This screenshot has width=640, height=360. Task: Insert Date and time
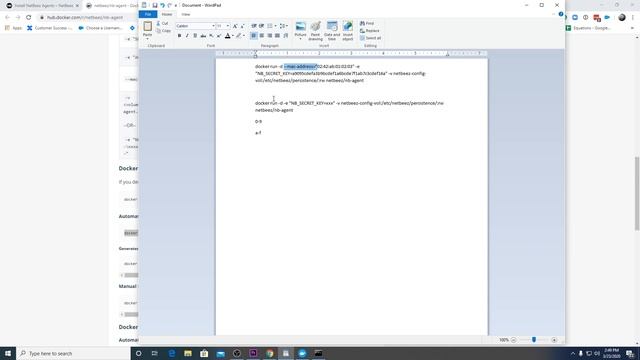(332, 31)
